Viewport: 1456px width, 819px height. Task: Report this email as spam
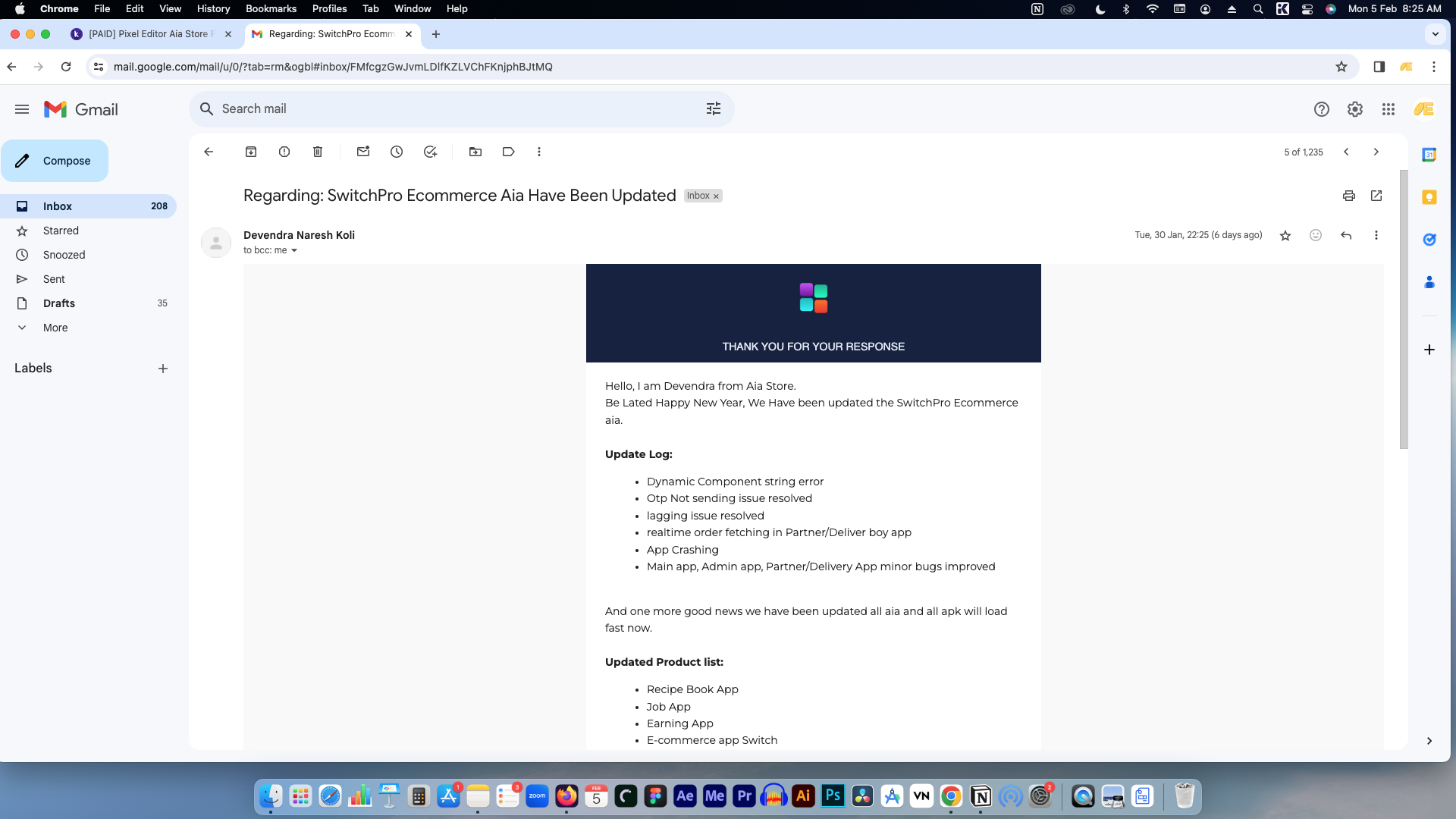click(x=284, y=152)
